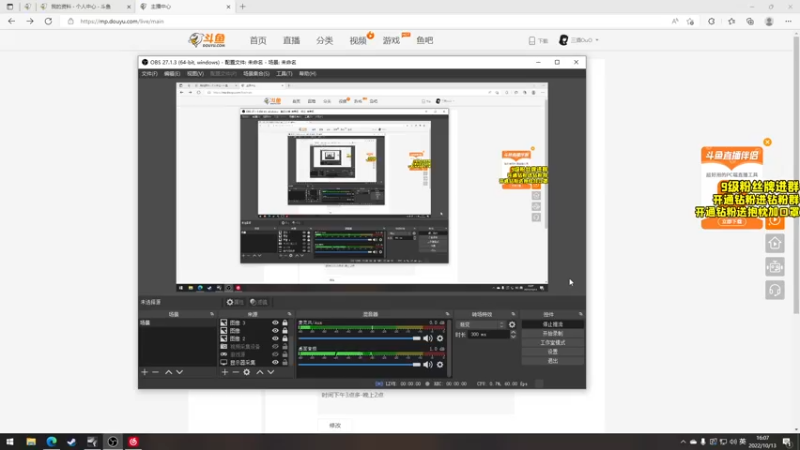Pop out the 场景 dock panel
The height and width of the screenshot is (450, 800).
point(212,314)
